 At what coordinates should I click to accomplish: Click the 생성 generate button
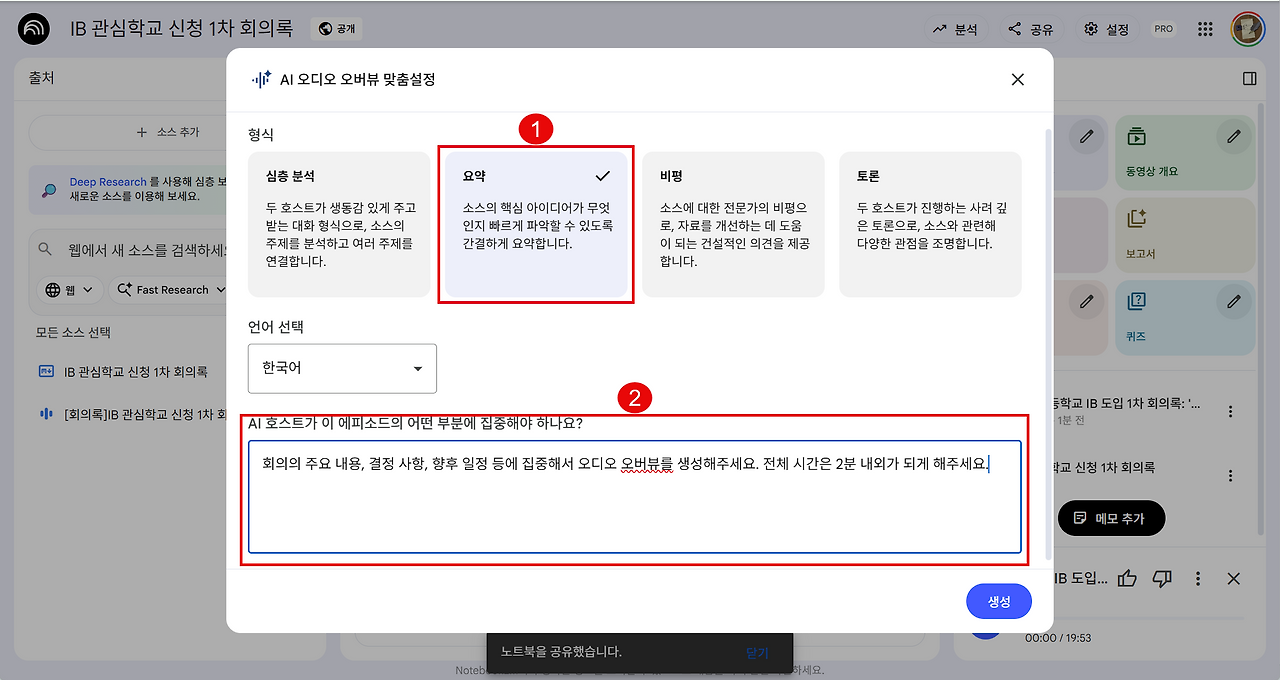999,601
